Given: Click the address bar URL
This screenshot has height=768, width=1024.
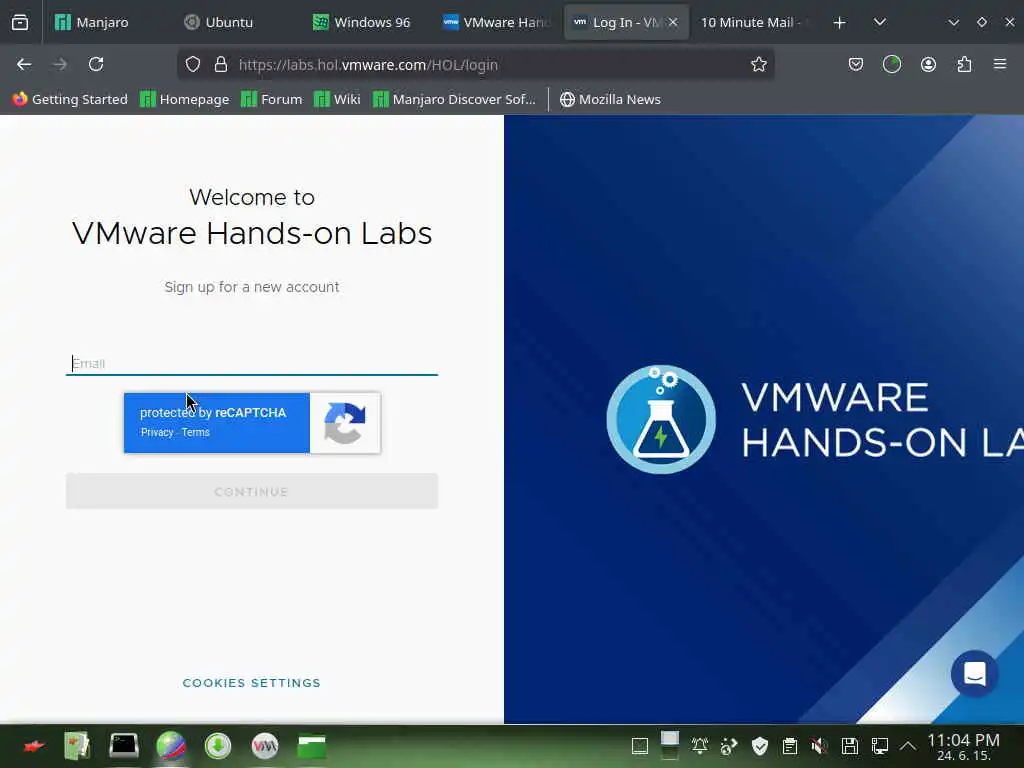Looking at the screenshot, I should click(x=368, y=65).
